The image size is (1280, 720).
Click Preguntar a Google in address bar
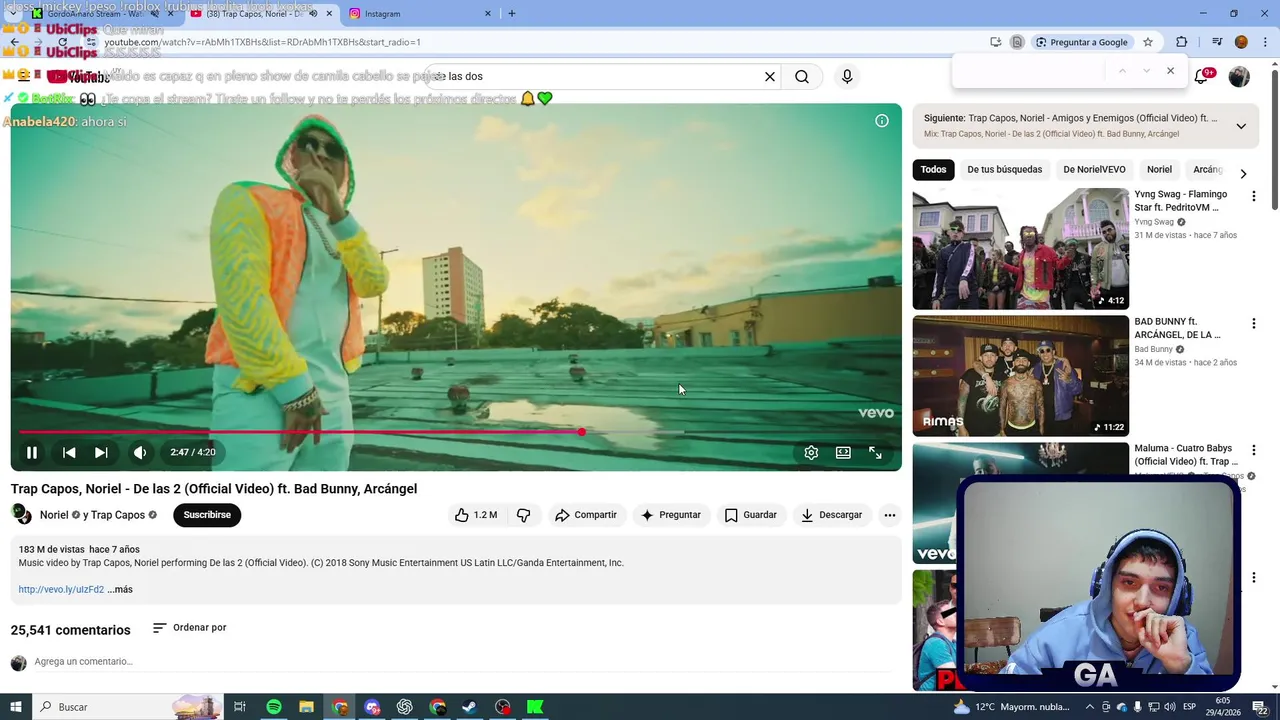1081,42
